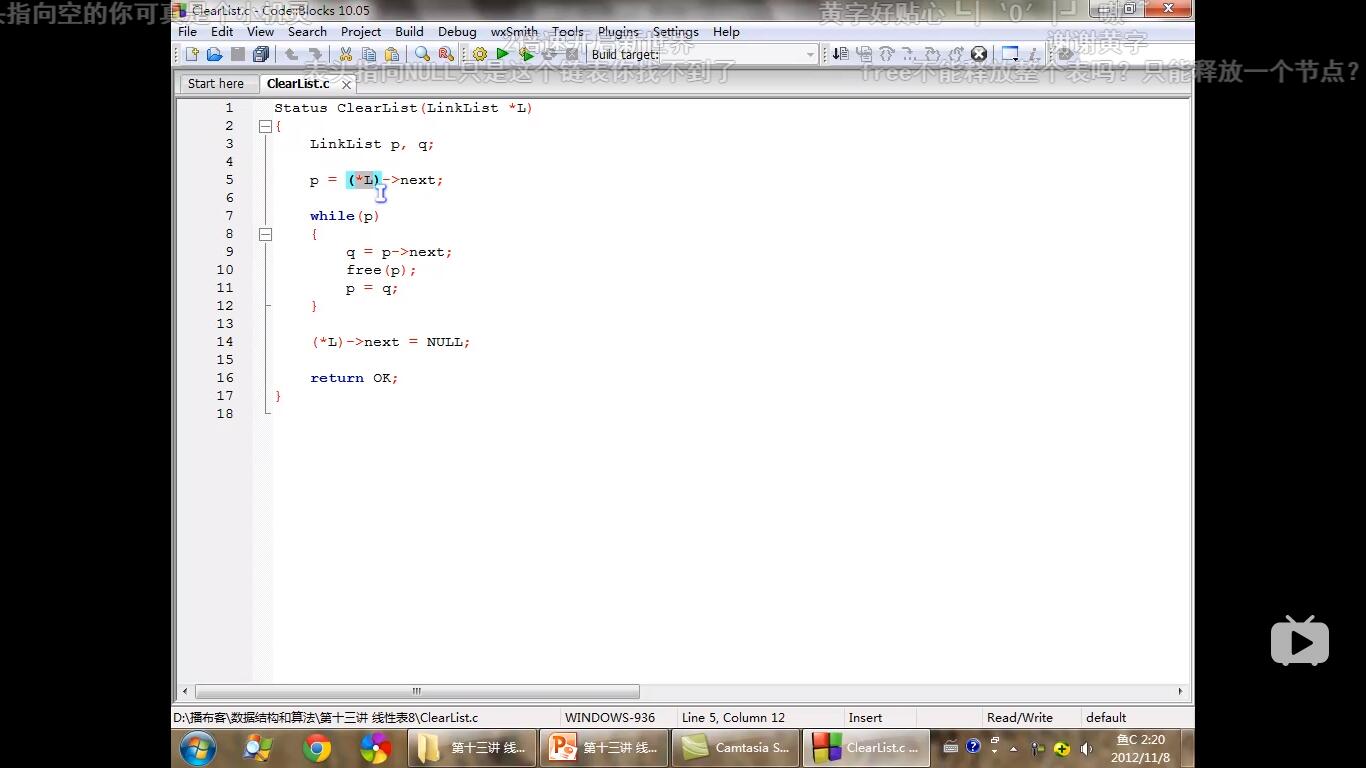Open Camtasia Studio from the taskbar
Image resolution: width=1366 pixels, height=768 pixels.
pos(735,748)
